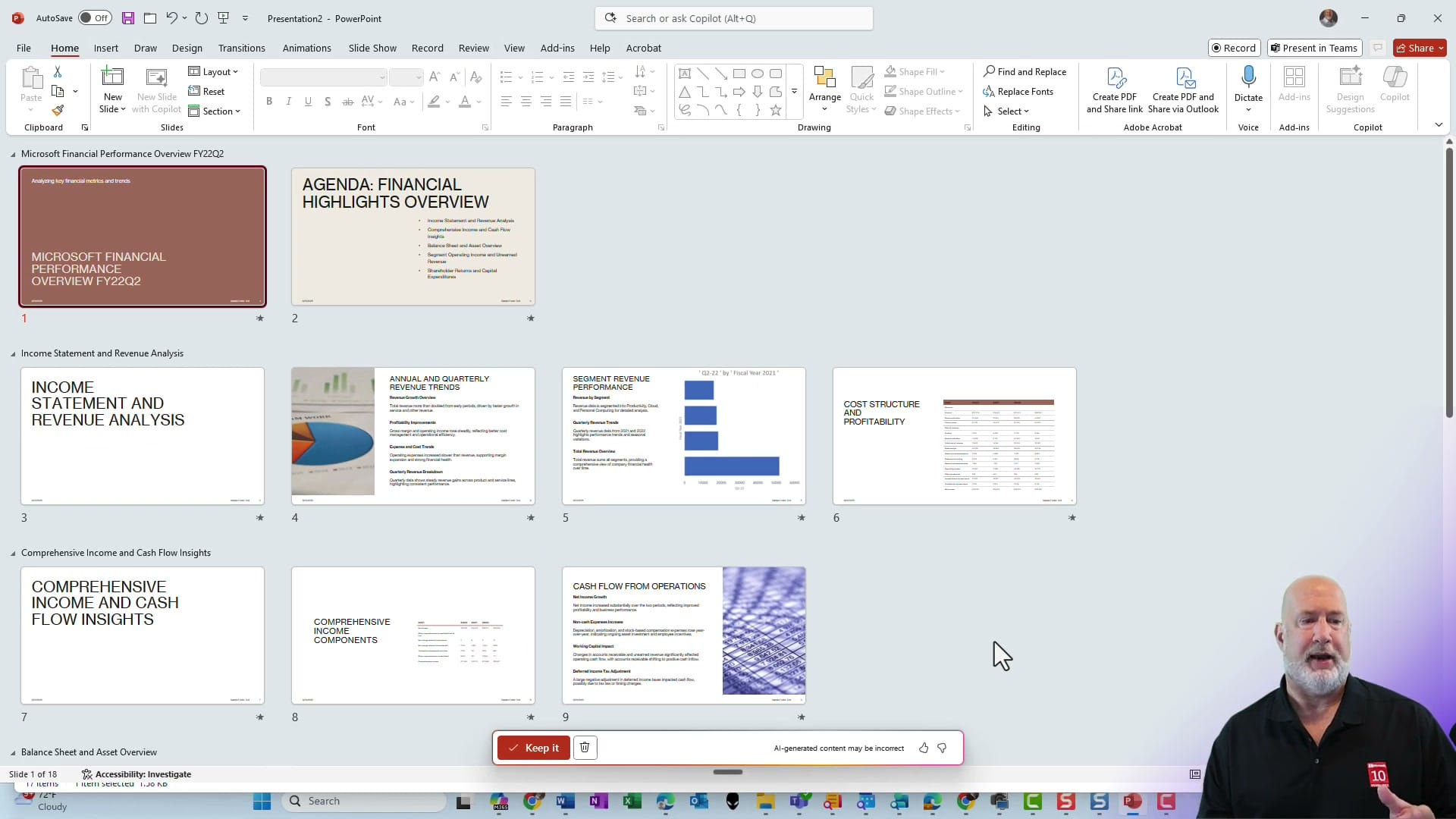Select slide 5 Segment Revenue Performance thumbnail
The width and height of the screenshot is (1456, 819).
[683, 436]
